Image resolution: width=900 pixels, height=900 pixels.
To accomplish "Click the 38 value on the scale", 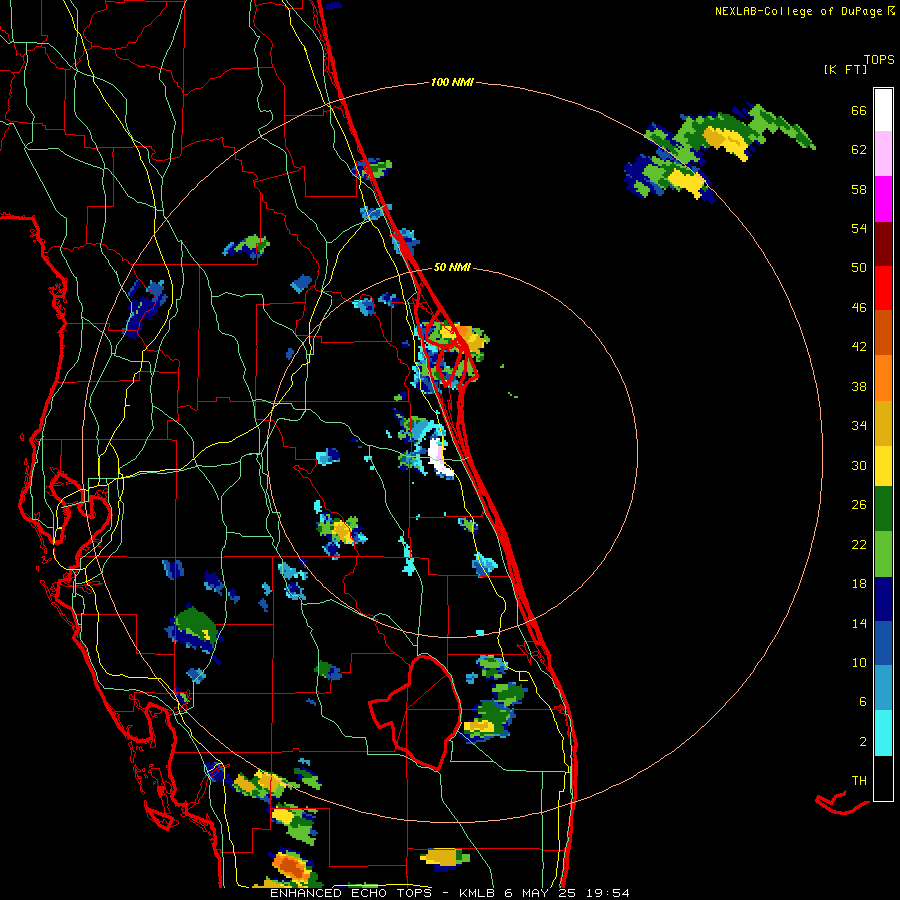I will 859,386.
